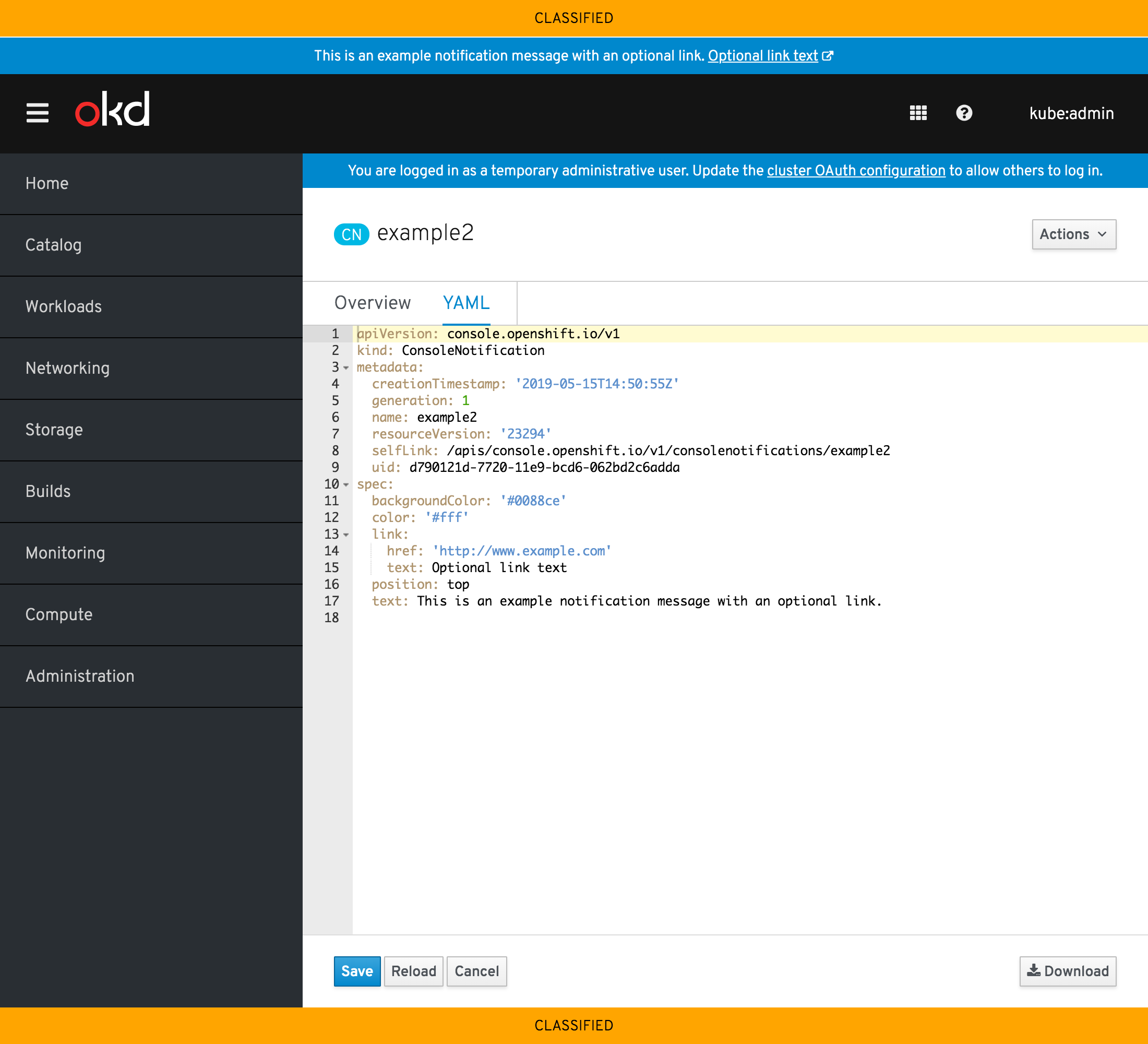
Task: Click the CN resource badge icon
Action: pos(351,234)
